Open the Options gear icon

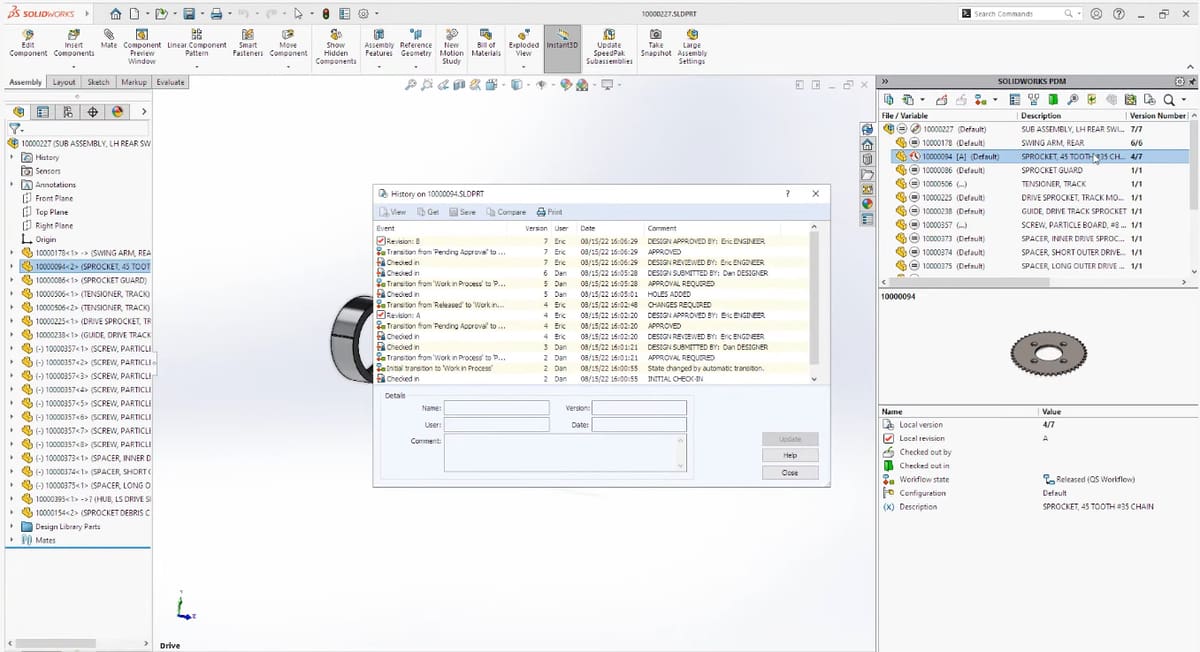[x=363, y=14]
